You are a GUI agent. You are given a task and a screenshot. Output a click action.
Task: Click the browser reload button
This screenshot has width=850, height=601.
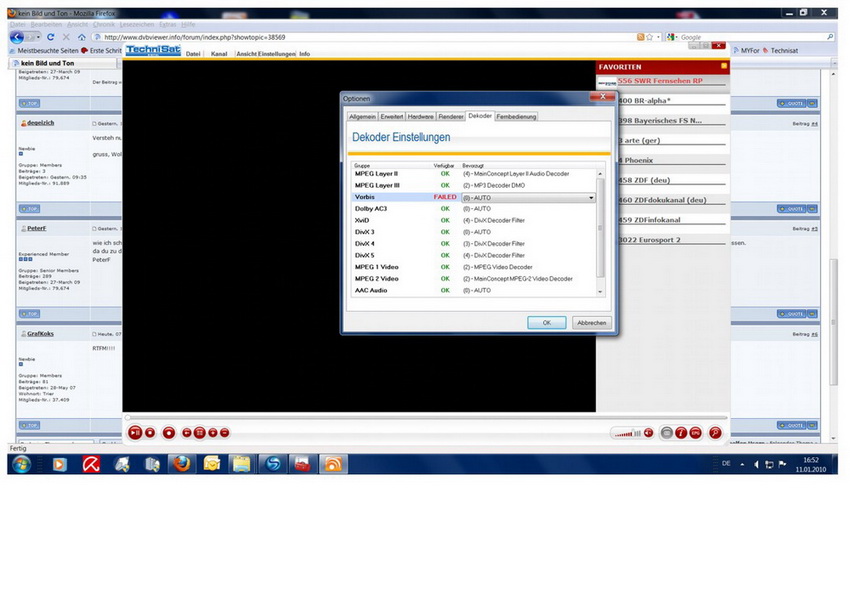50,37
